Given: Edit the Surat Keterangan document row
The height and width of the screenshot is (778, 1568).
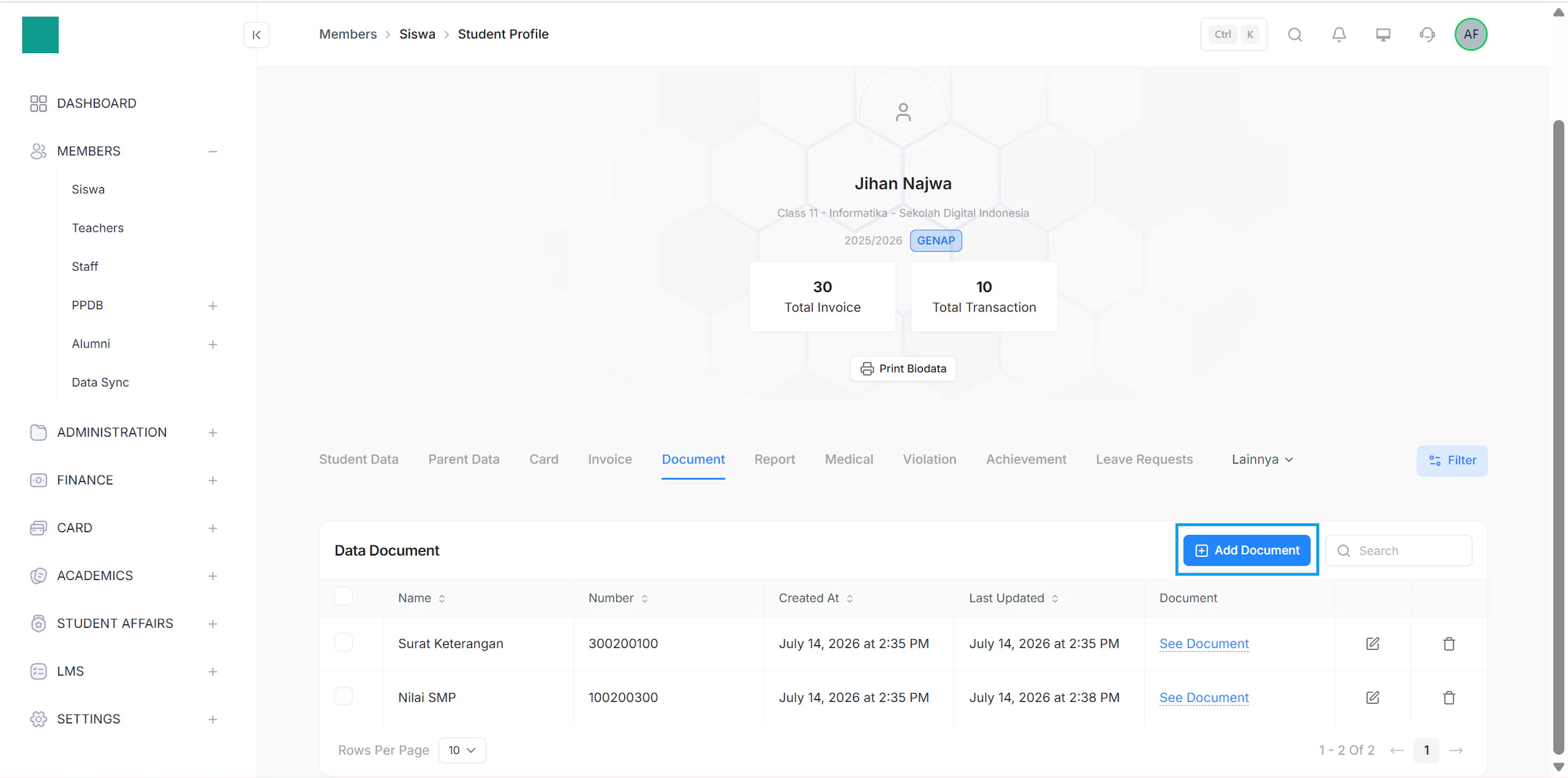Looking at the screenshot, I should click(x=1372, y=644).
